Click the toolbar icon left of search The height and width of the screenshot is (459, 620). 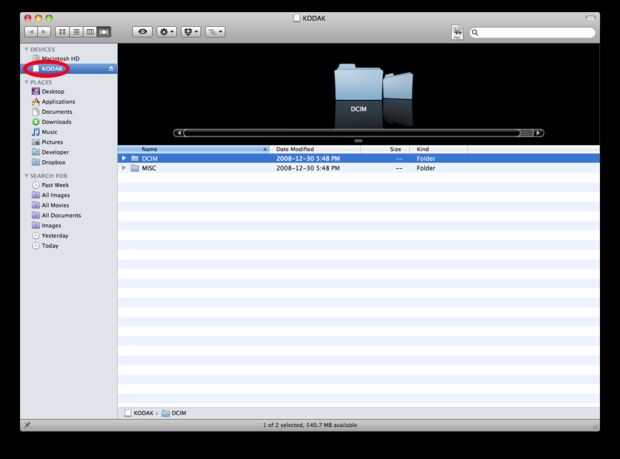click(x=457, y=32)
